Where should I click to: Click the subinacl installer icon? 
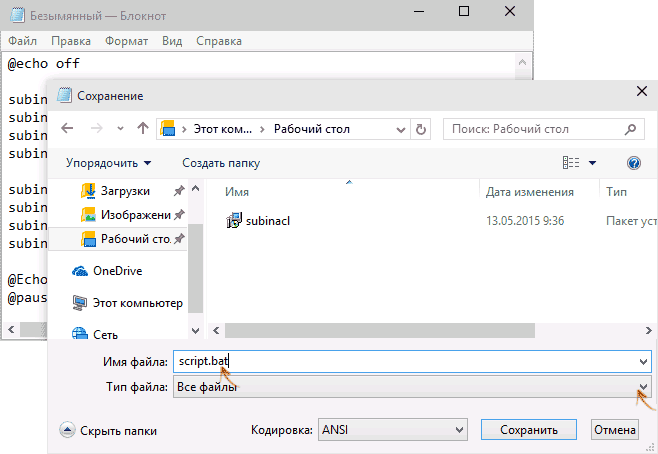234,220
